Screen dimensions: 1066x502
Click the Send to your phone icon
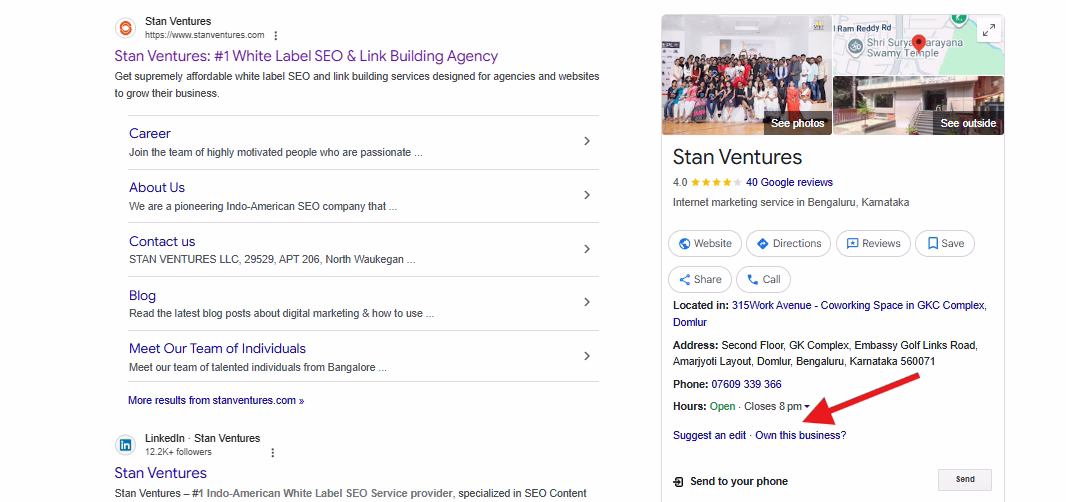[x=679, y=481]
